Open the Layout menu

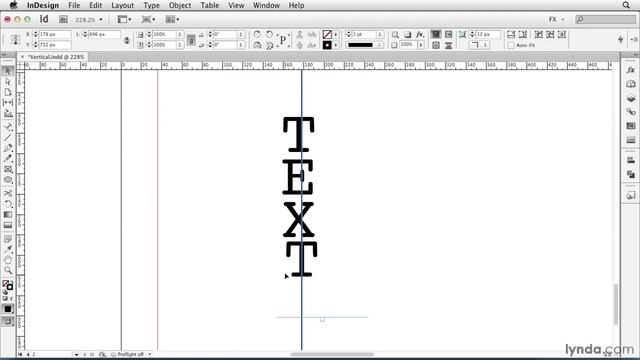(x=122, y=5)
